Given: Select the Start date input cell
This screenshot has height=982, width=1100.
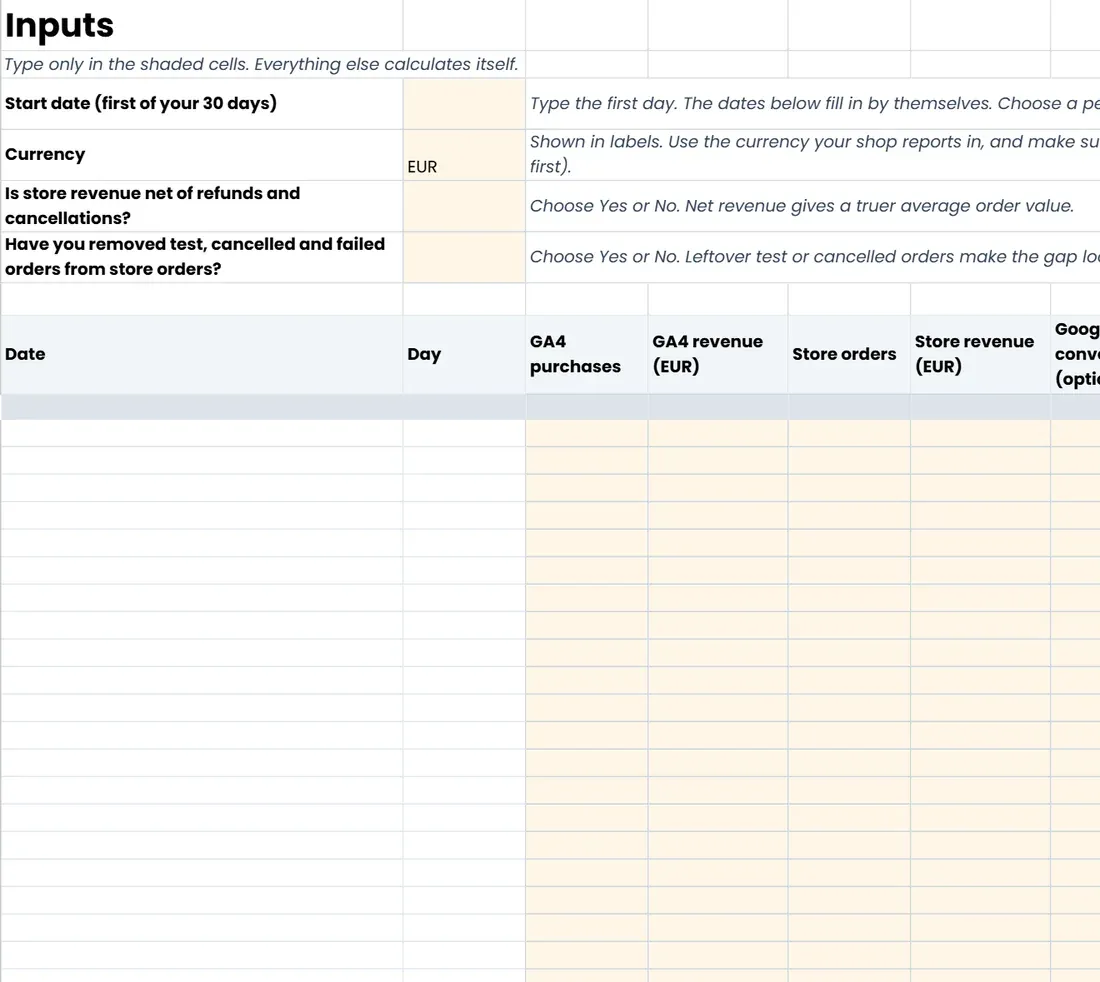Looking at the screenshot, I should click(464, 104).
